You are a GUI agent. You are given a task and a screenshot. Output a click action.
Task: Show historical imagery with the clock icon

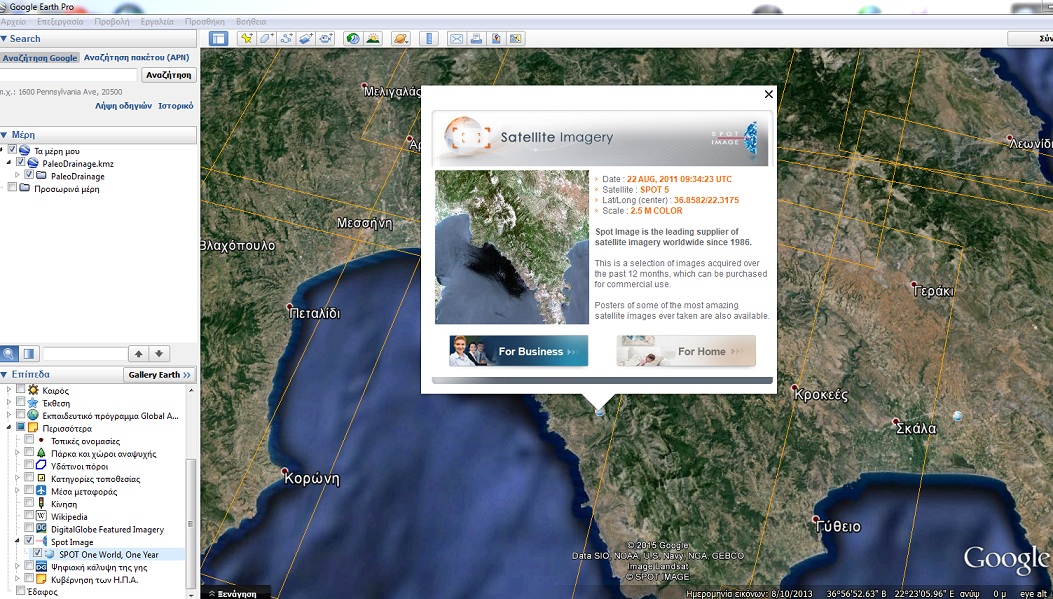(353, 38)
